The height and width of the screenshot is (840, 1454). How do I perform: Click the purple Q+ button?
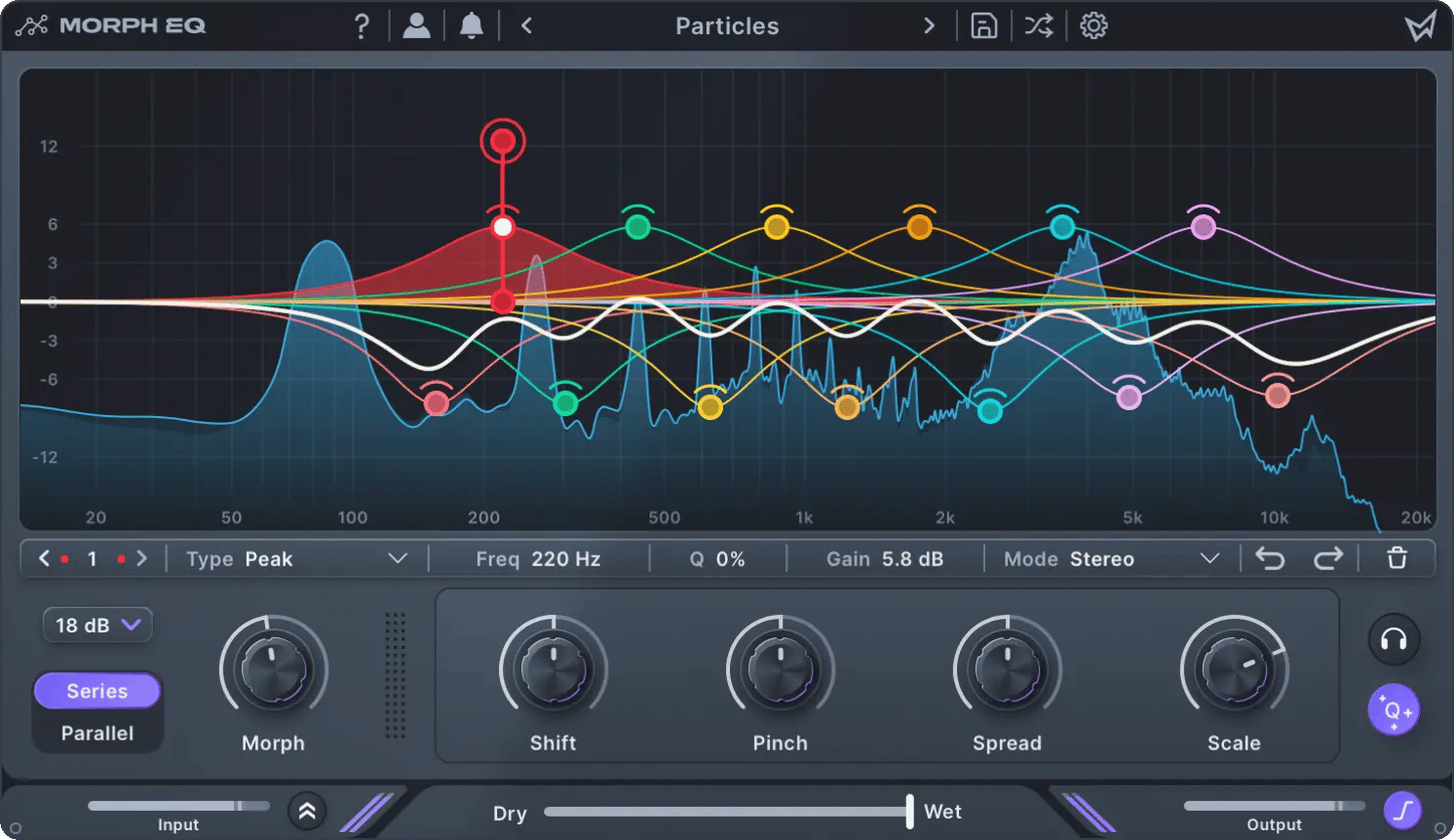[1394, 710]
